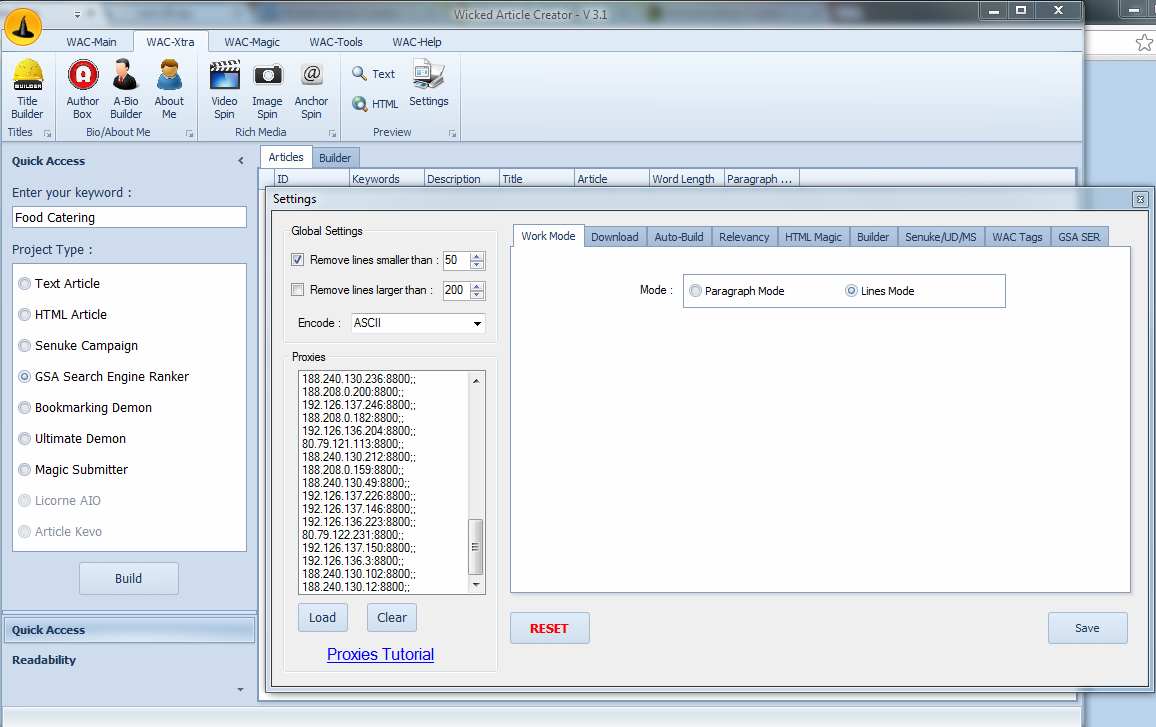Close the Settings panel
The height and width of the screenshot is (727, 1156).
[x=1140, y=199]
